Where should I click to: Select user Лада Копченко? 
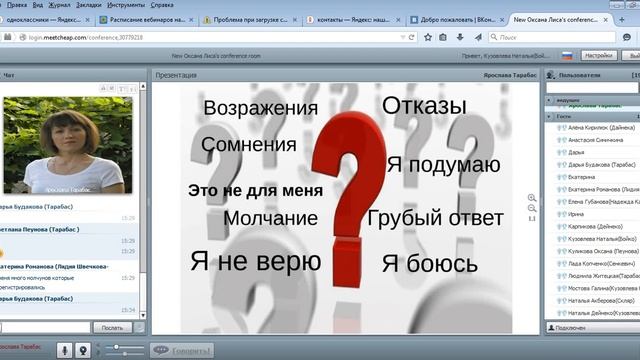click(596, 264)
